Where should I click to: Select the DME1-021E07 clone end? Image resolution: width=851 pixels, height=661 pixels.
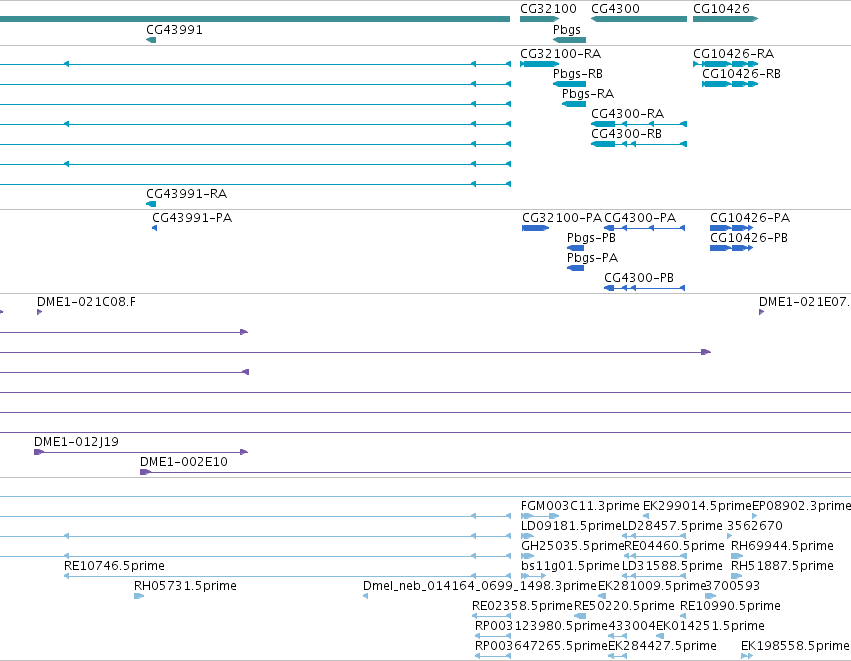point(761,312)
